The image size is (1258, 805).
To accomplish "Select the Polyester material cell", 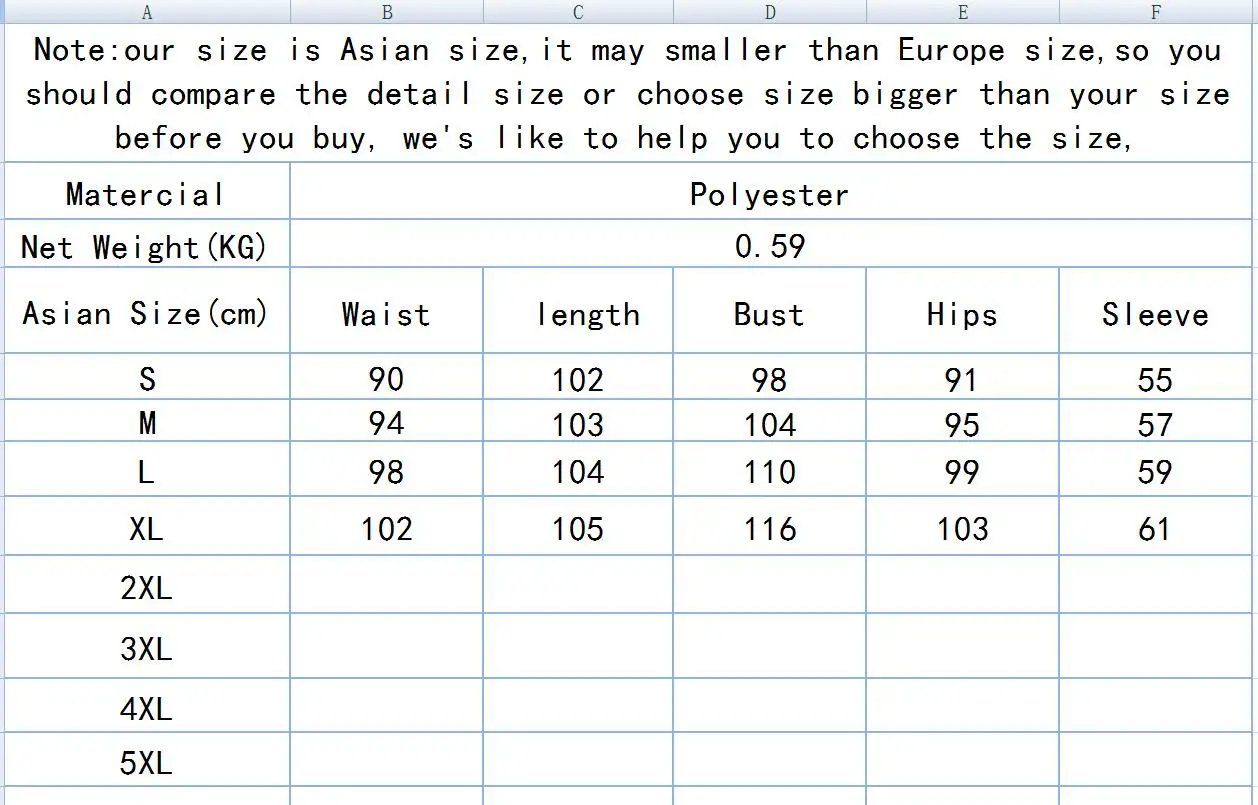I will pos(769,194).
